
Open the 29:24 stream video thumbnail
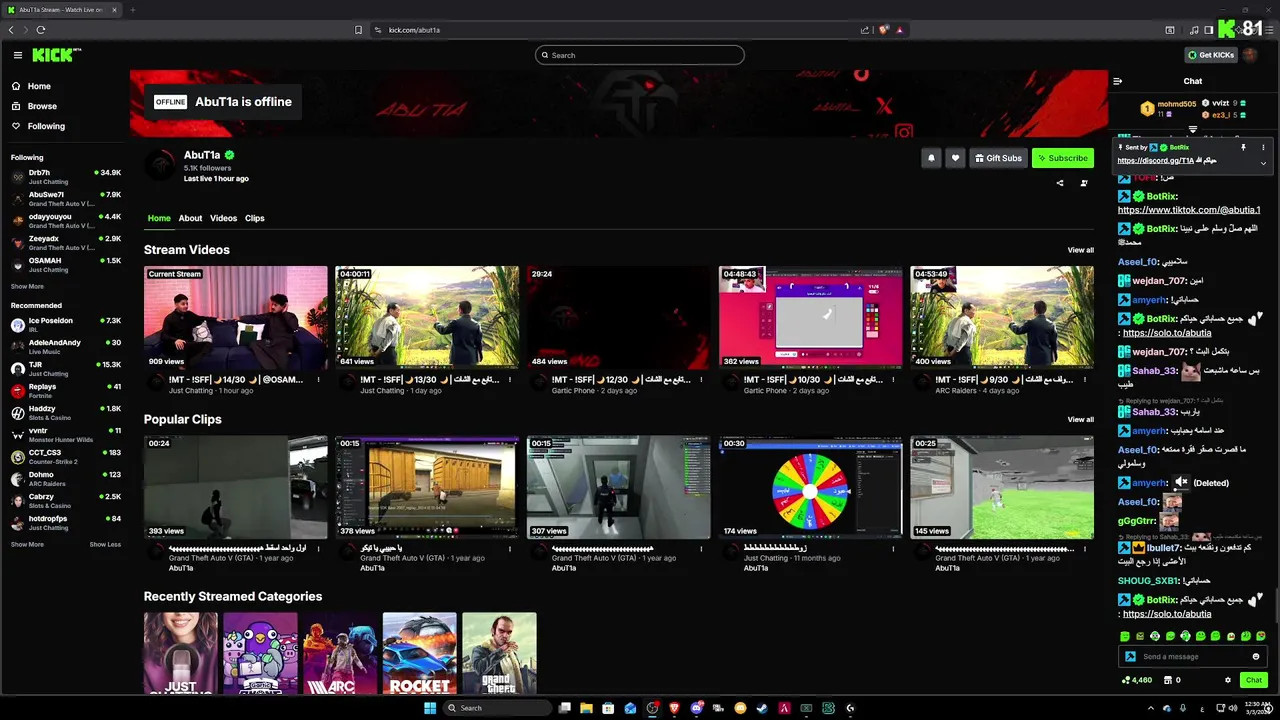pyautogui.click(x=619, y=317)
